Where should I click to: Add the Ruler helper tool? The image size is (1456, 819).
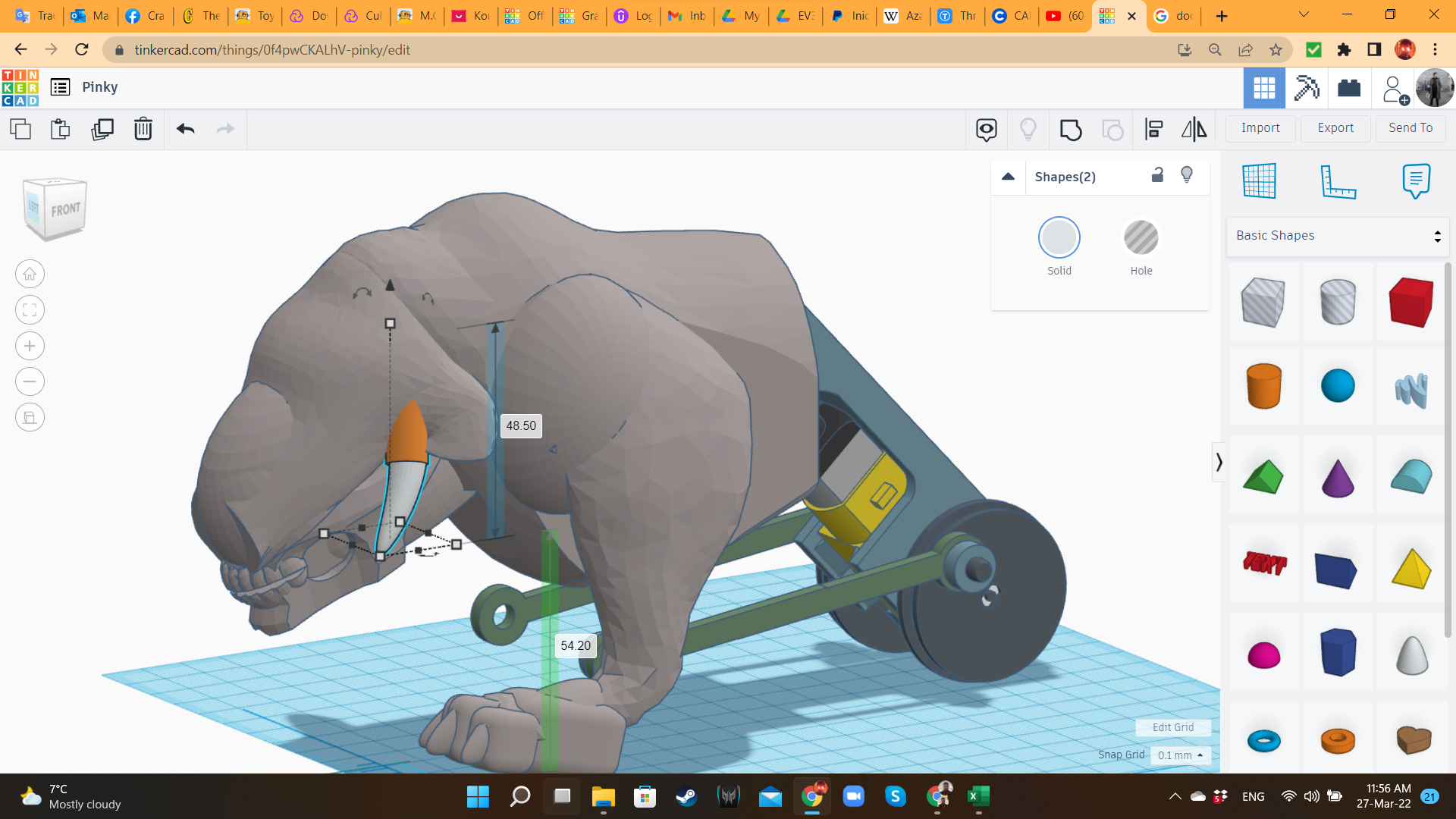click(x=1338, y=181)
